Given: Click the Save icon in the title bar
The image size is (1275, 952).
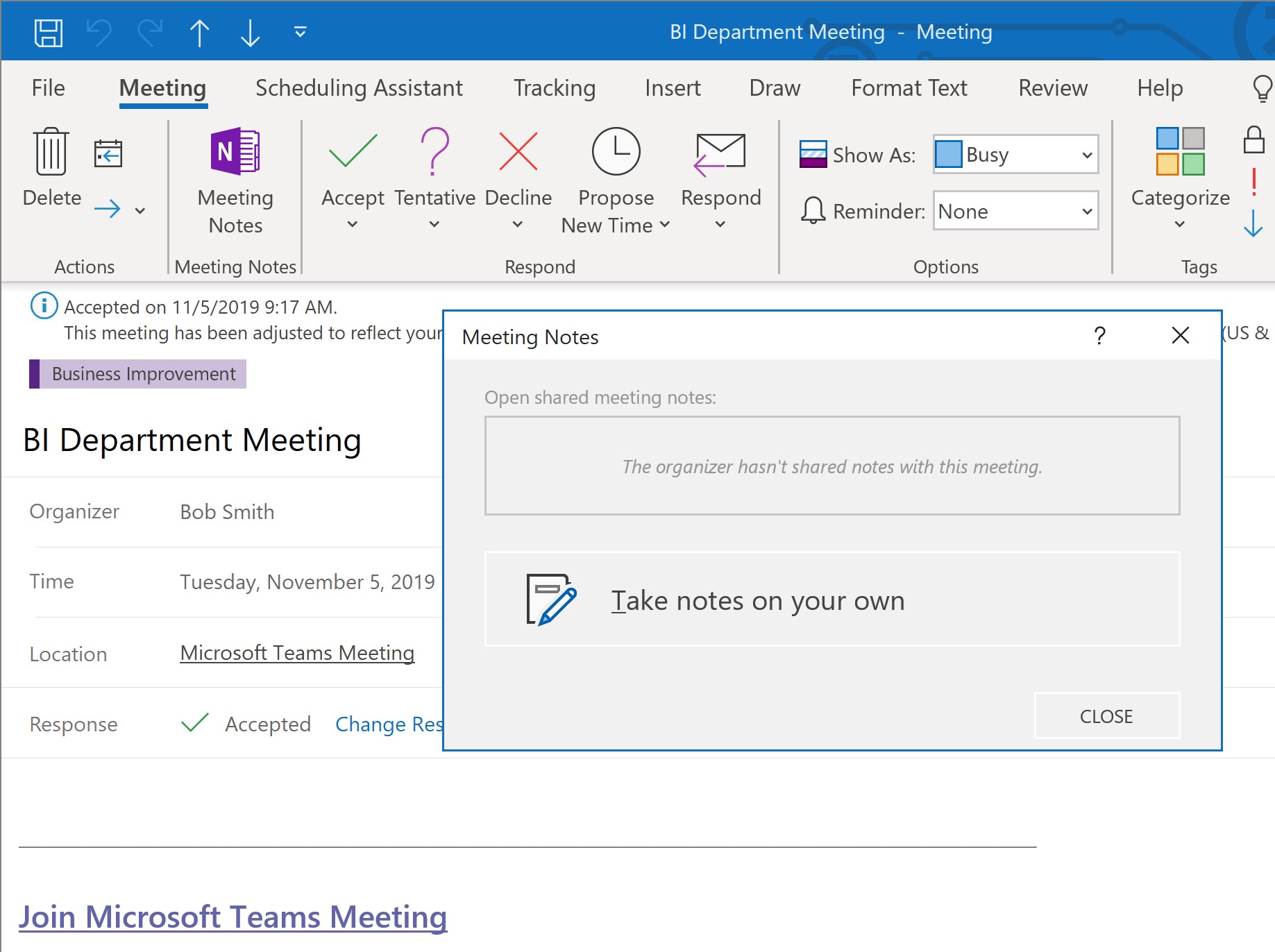Looking at the screenshot, I should pos(49,33).
